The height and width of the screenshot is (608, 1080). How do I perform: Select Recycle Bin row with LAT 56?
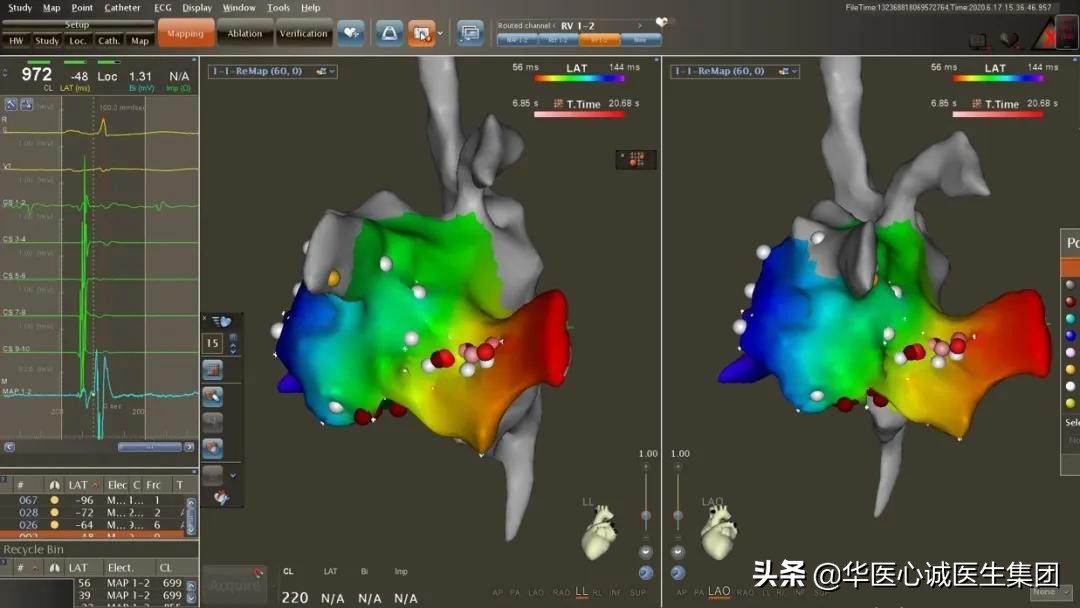pyautogui.click(x=128, y=583)
